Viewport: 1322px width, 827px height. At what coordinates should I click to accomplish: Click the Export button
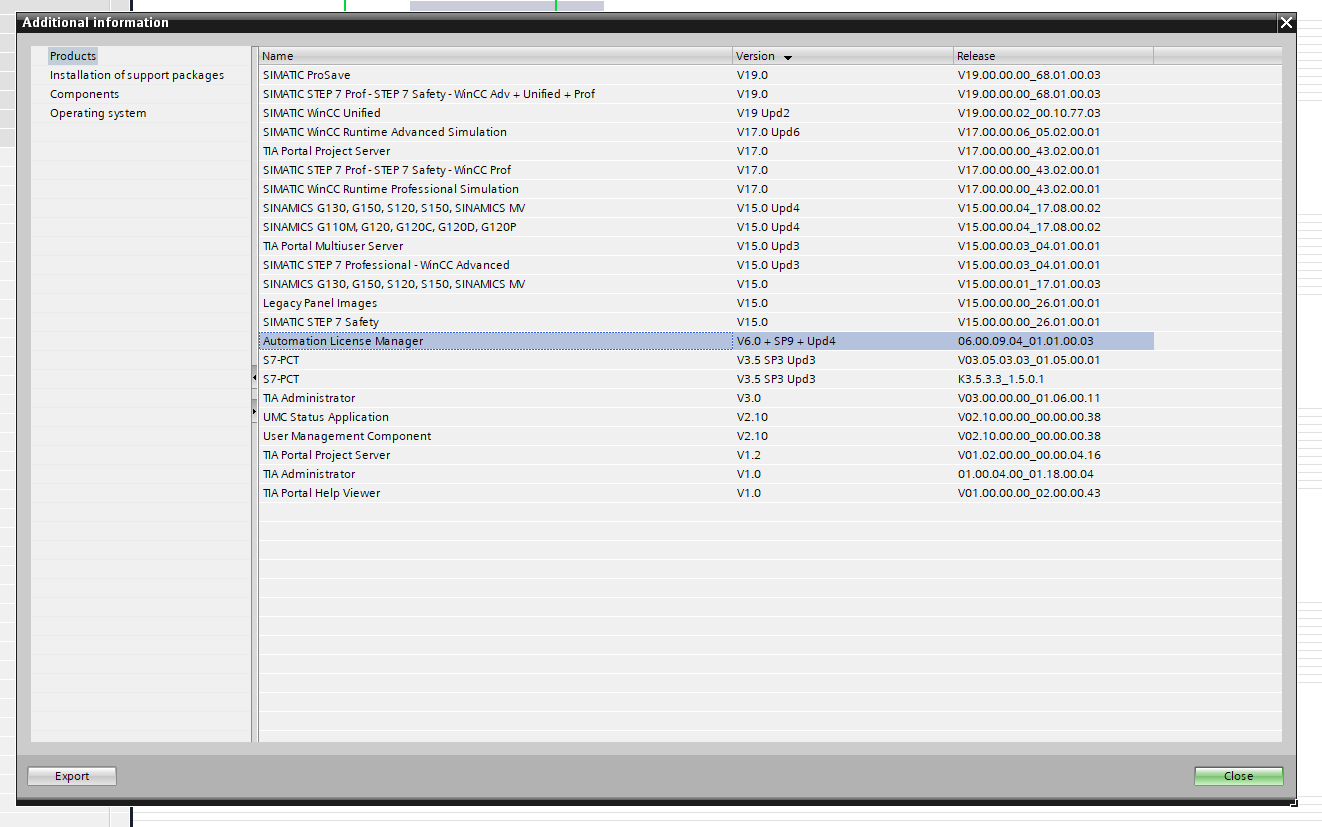pyautogui.click(x=72, y=776)
